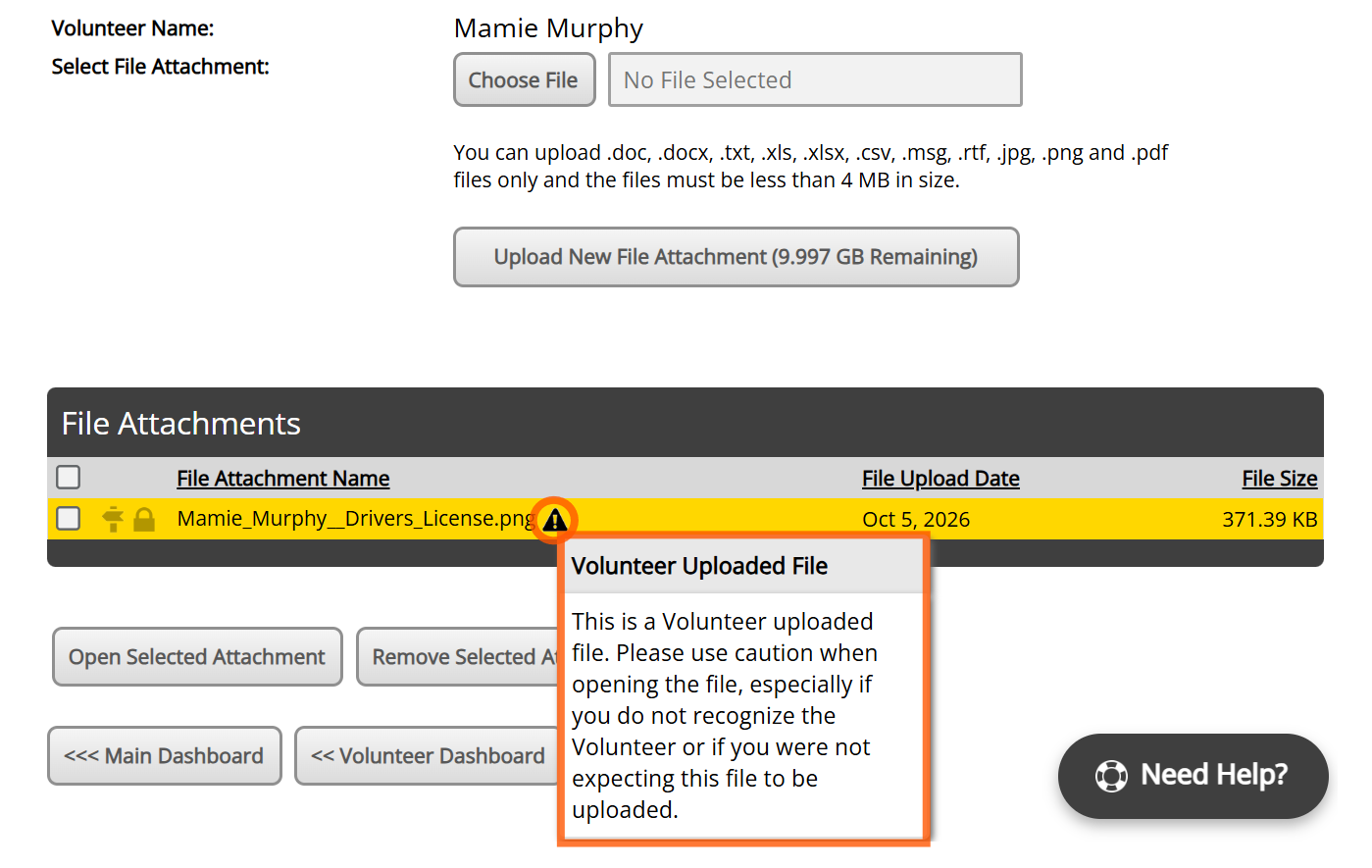Toggle the select-all checkbox in header
This screenshot has height=868, width=1372.
tap(69, 478)
